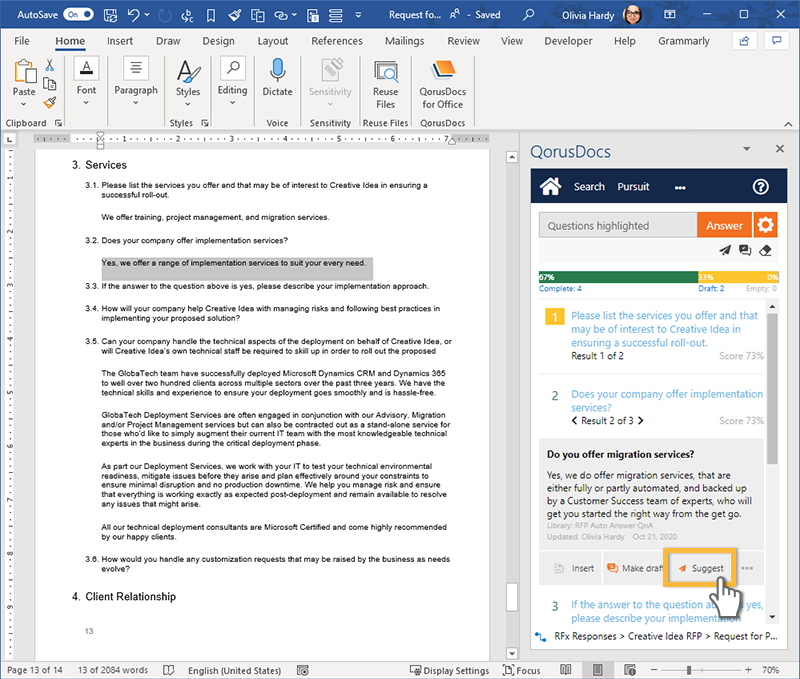The width and height of the screenshot is (800, 679).
Task: Open the QorusDocs pane options dropdown arrow
Action: (746, 149)
